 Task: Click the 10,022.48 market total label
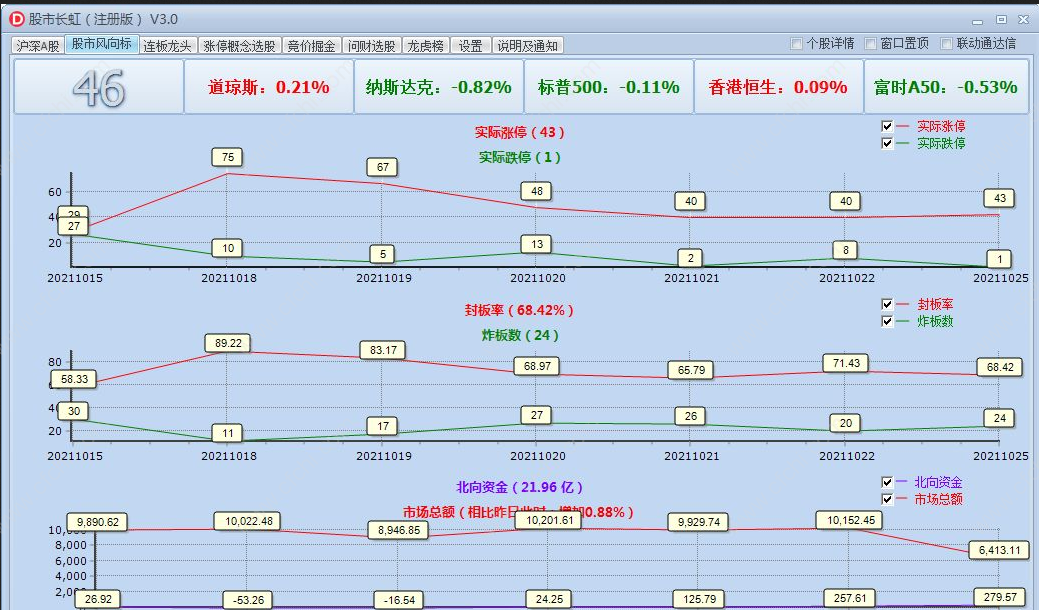[x=248, y=521]
